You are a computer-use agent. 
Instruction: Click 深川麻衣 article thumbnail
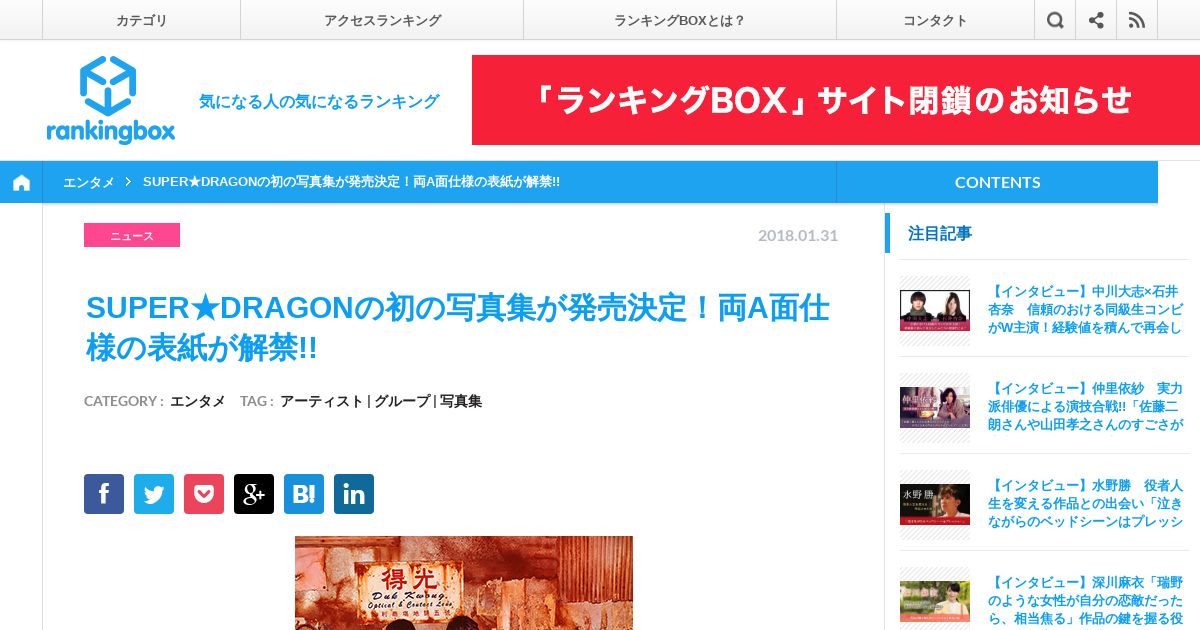point(935,601)
